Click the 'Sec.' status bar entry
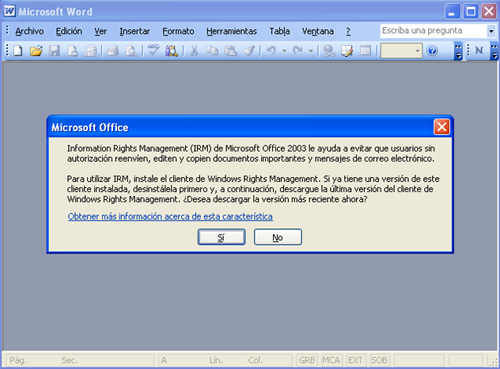Image resolution: width=500 pixels, height=369 pixels. (x=69, y=360)
